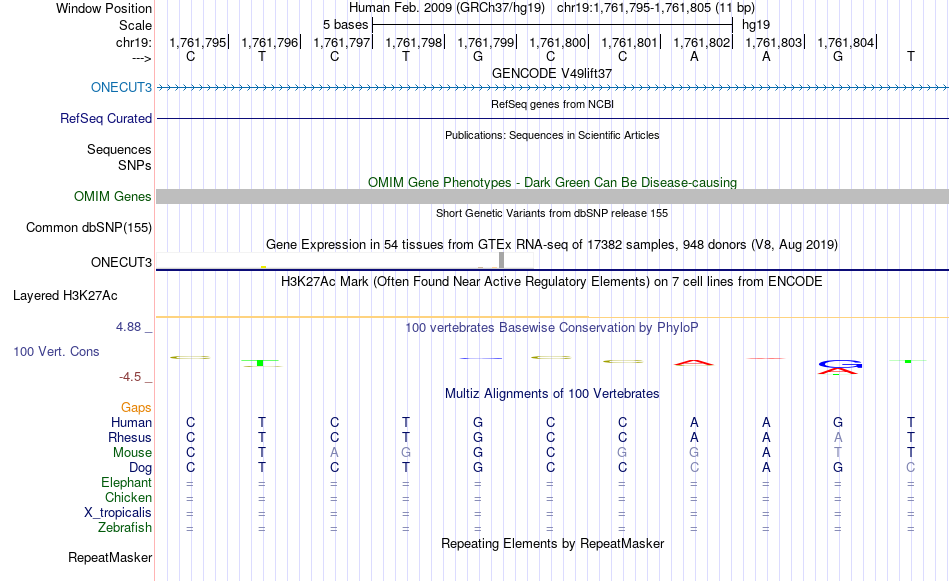Click the Chicken species label
This screenshot has height=581, width=950.
click(128, 497)
